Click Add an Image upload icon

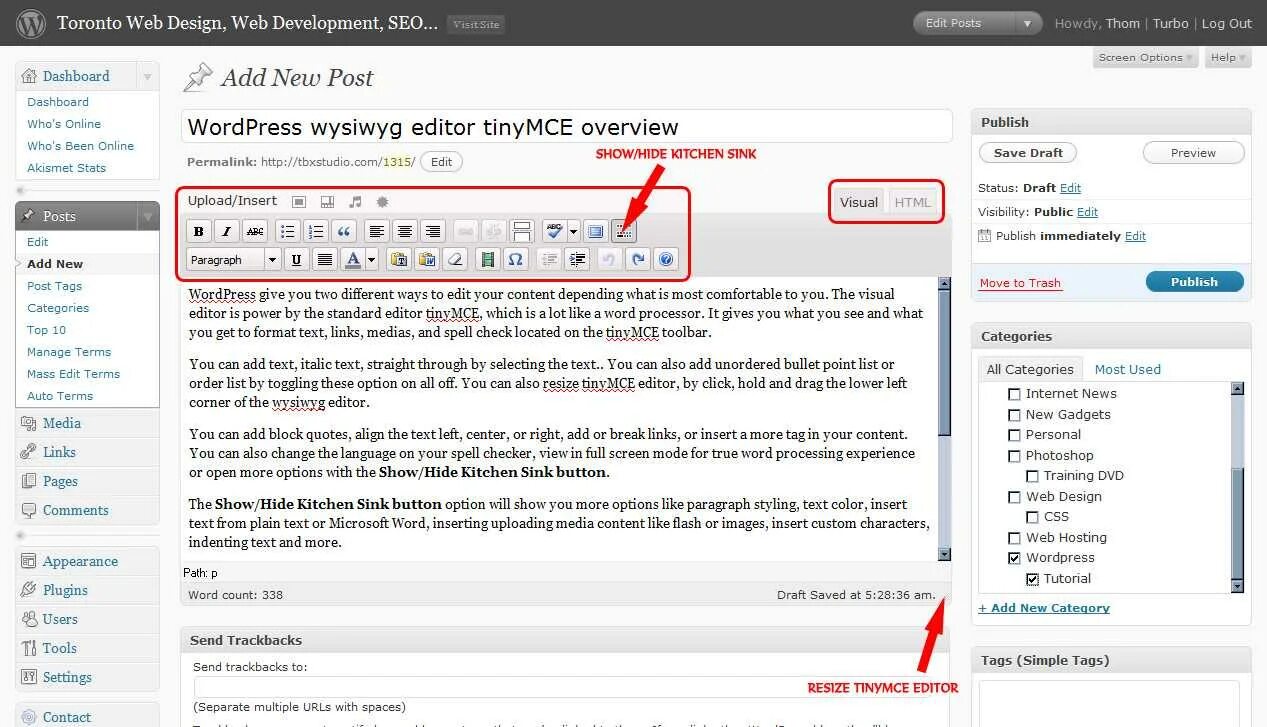299,202
